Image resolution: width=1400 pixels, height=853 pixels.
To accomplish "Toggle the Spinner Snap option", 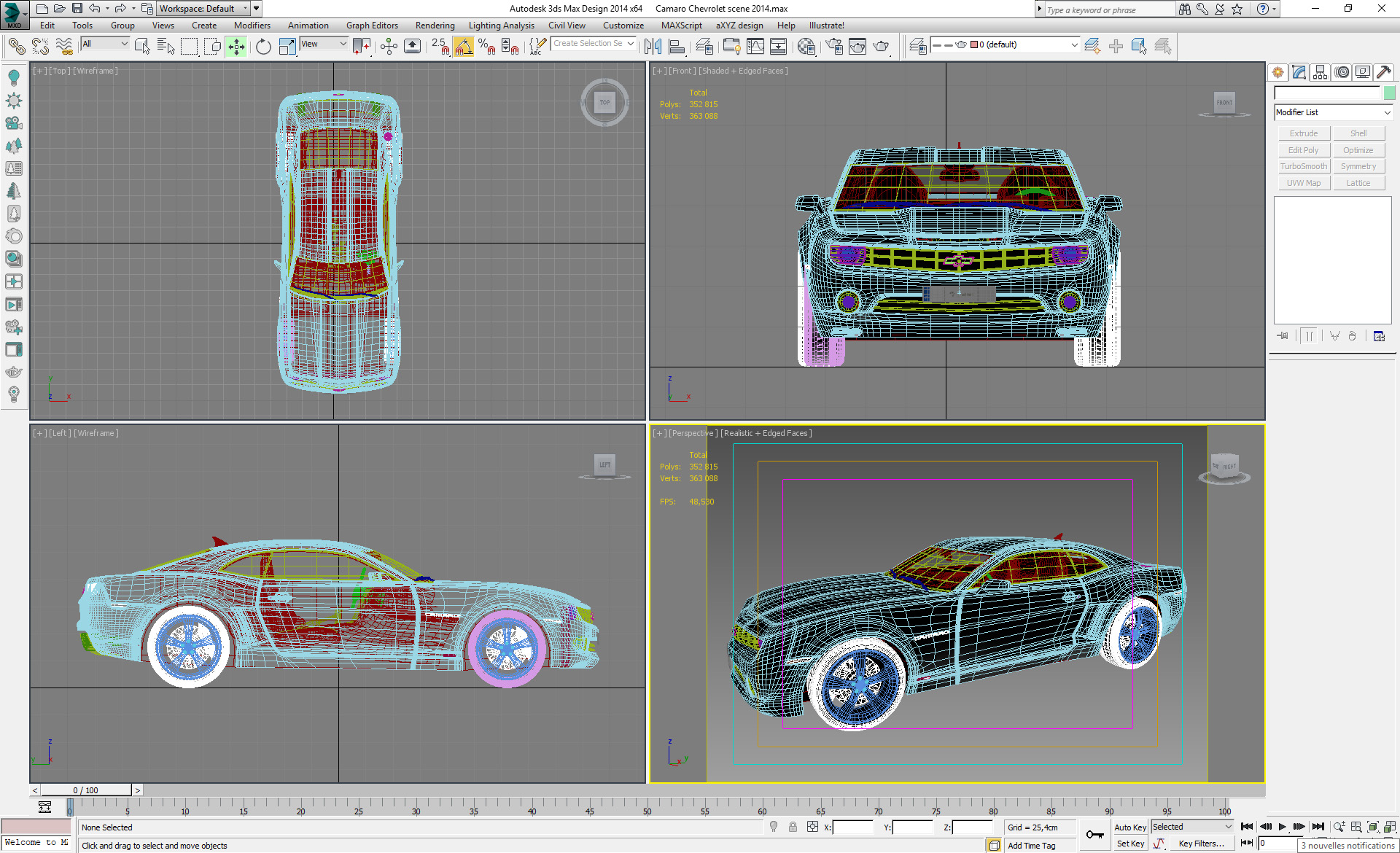I will (x=510, y=46).
